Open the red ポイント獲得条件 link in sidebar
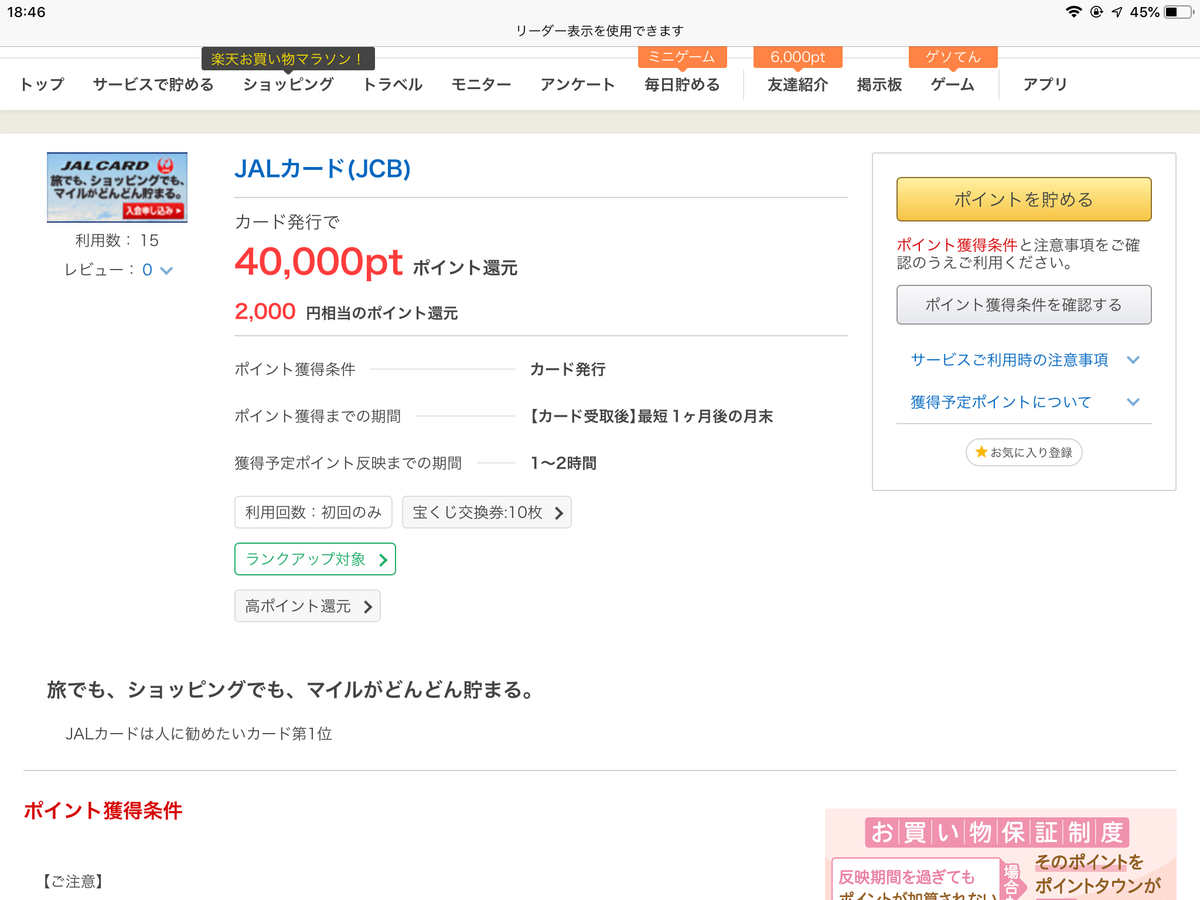 (x=957, y=245)
